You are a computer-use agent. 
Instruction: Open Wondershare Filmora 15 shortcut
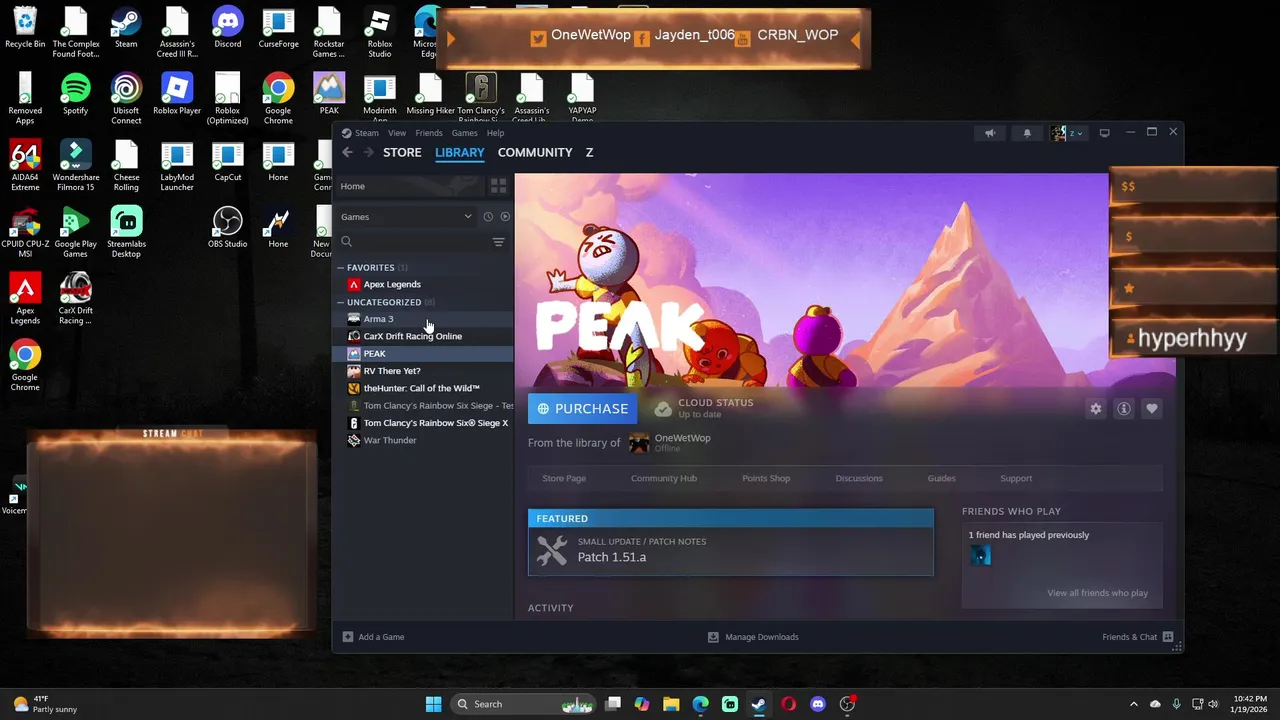76,166
